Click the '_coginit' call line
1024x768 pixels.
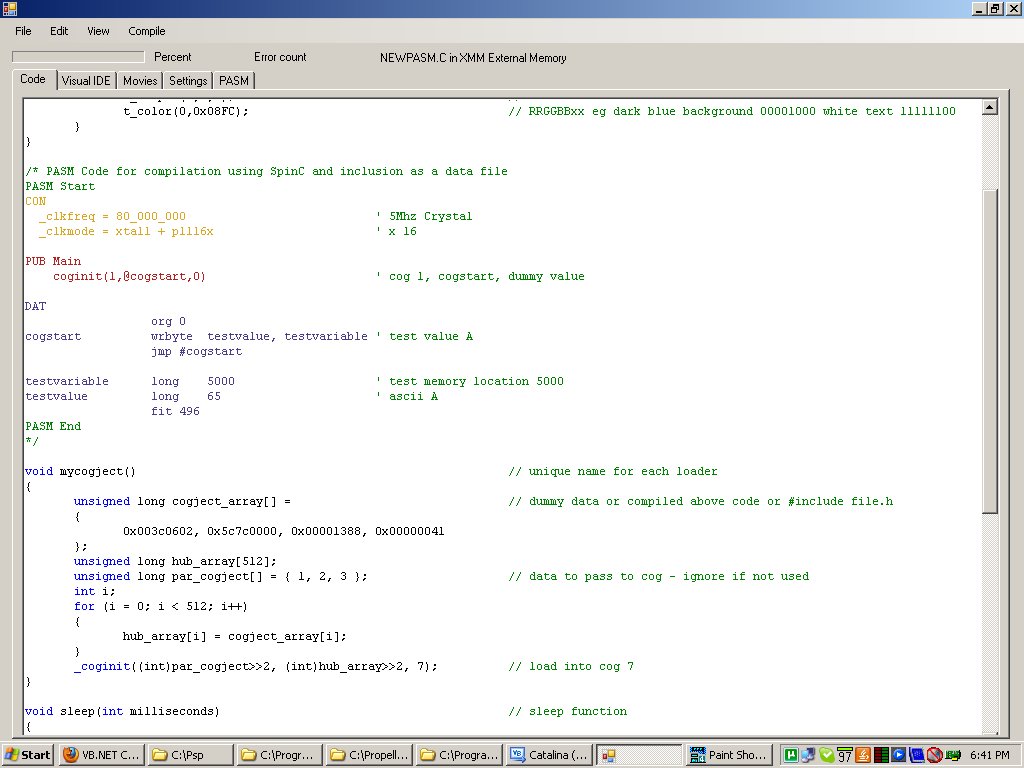tap(255, 666)
